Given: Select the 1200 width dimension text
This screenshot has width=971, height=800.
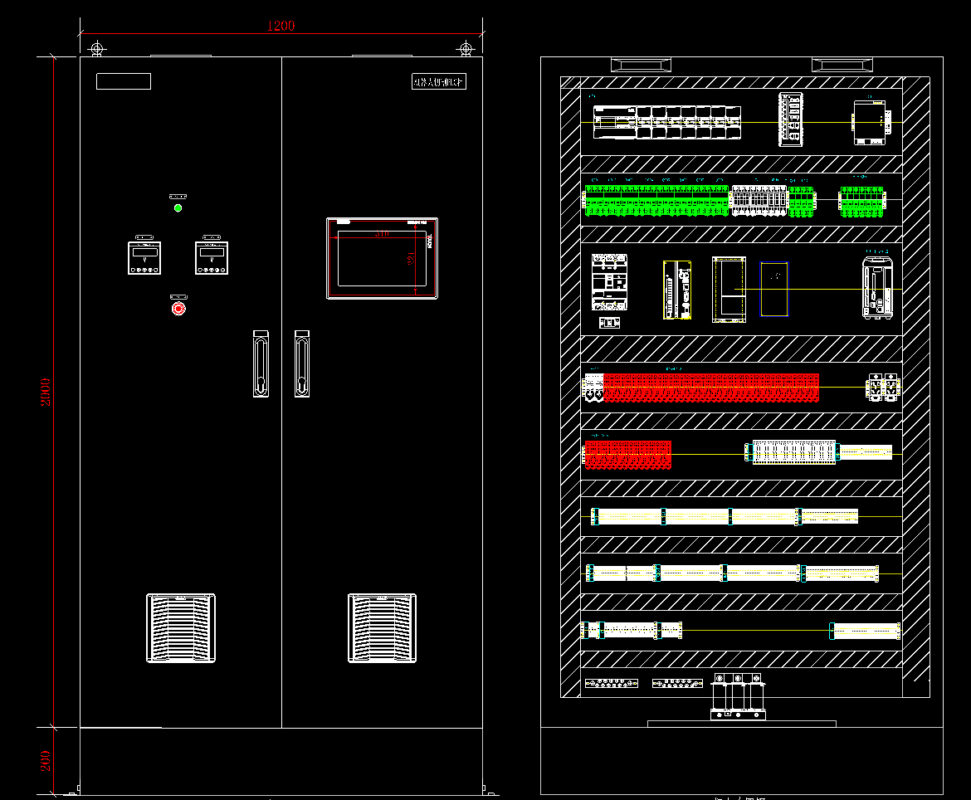Looking at the screenshot, I should click(281, 25).
